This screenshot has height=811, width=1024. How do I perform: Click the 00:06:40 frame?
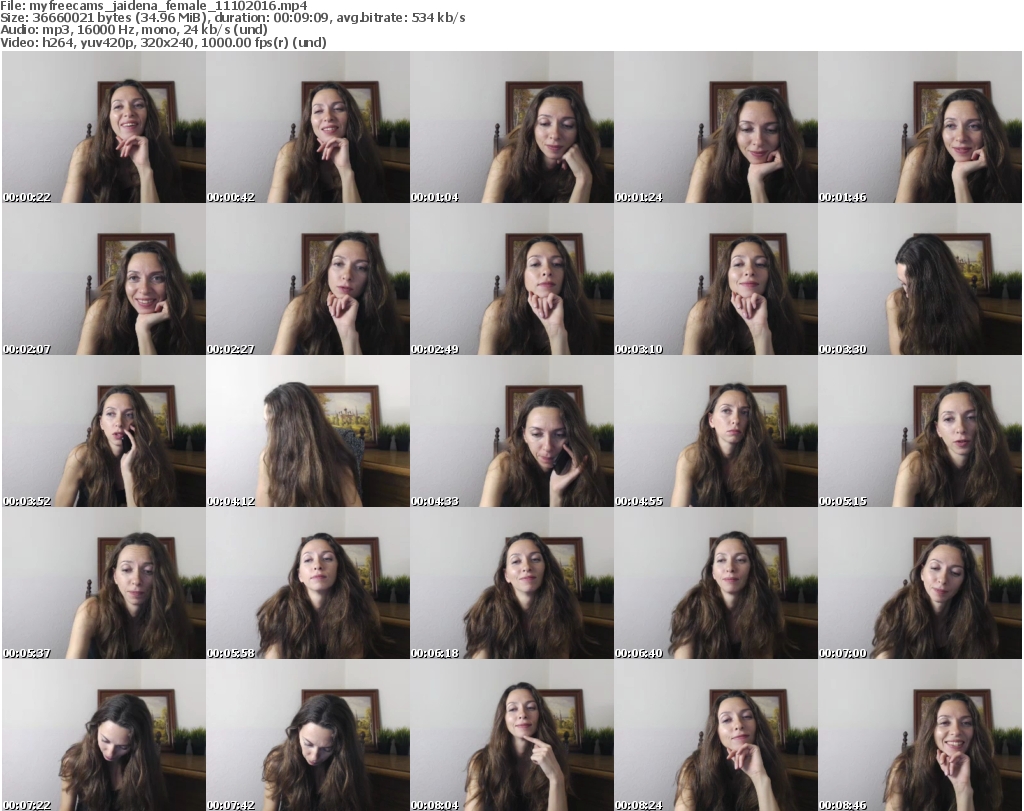click(x=716, y=583)
